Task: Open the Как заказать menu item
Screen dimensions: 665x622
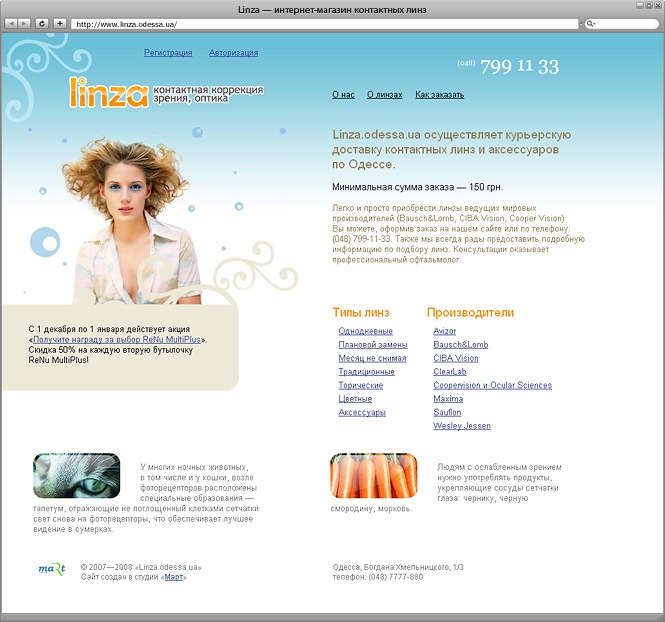Action: point(439,95)
